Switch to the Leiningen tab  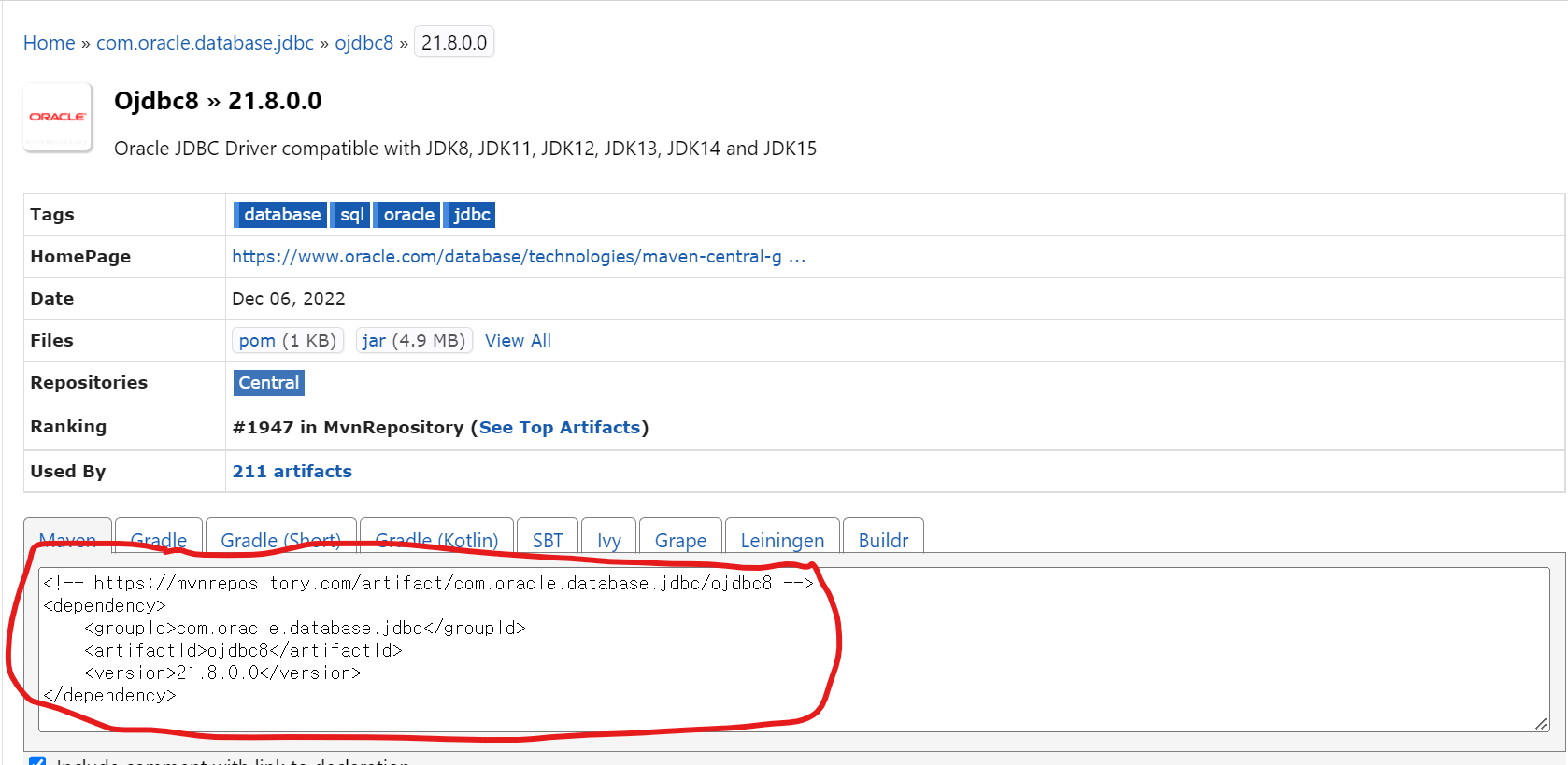[x=782, y=536]
